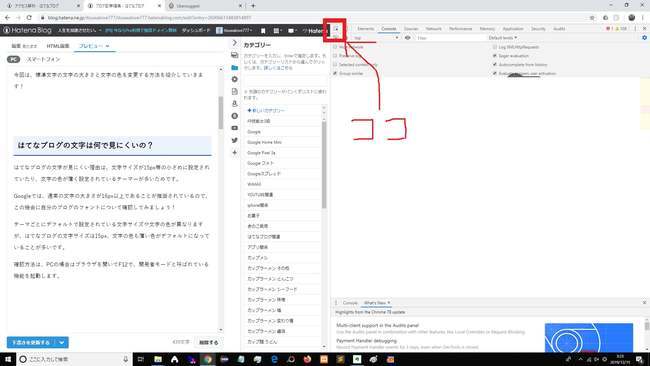This screenshot has width=650, height=366.
Task: Open the gear options icon in editor sidebar
Action: tap(235, 79)
